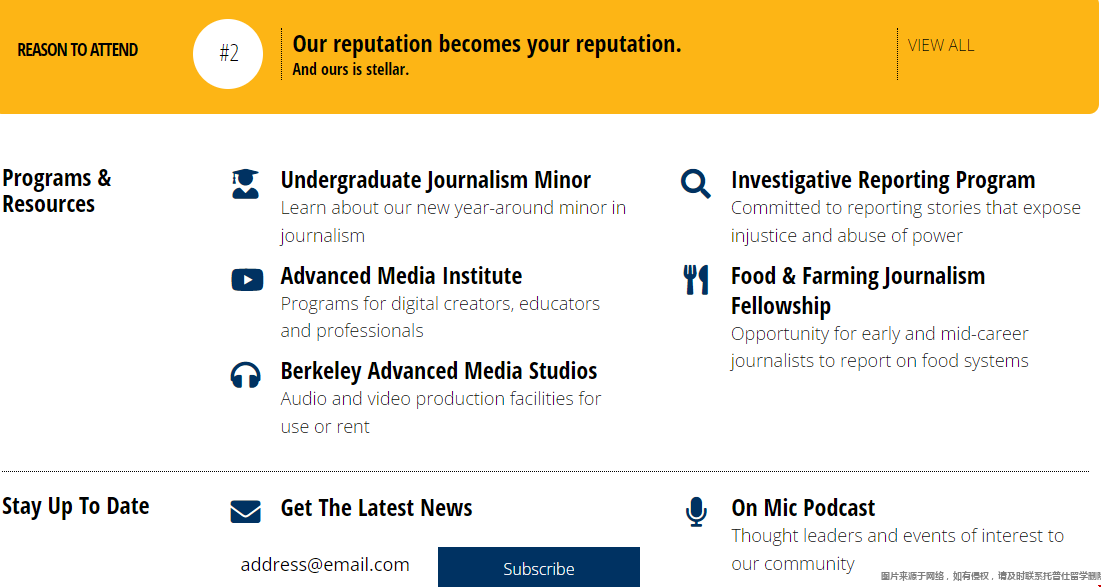Click the 'And ours is stellar.' subheading
Viewport: 1101px width, 587px height.
(350, 70)
